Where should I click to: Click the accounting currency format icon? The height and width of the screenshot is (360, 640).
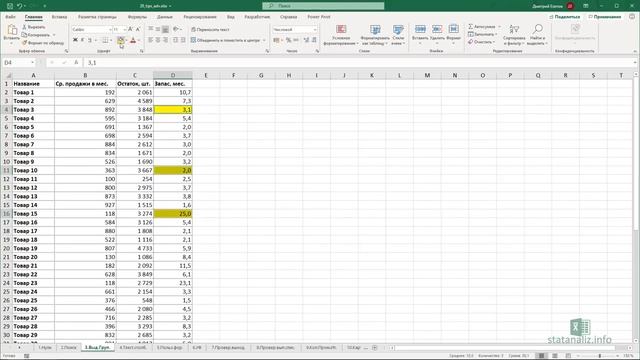[x=276, y=40]
